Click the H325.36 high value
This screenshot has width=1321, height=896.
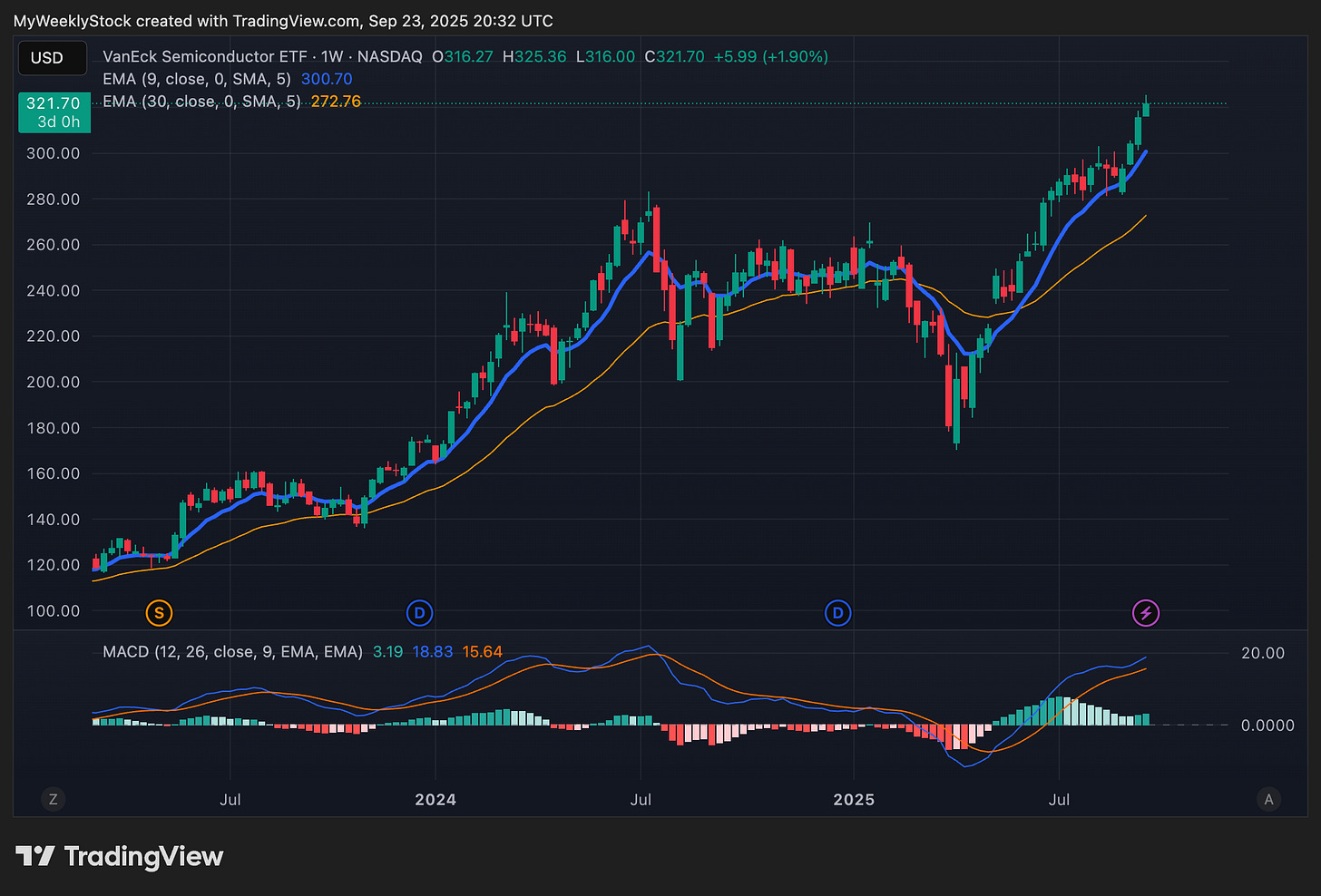(x=534, y=56)
